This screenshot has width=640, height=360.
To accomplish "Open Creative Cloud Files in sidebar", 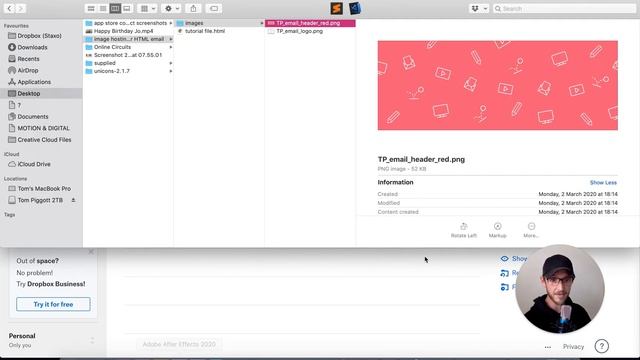I will 44,140.
